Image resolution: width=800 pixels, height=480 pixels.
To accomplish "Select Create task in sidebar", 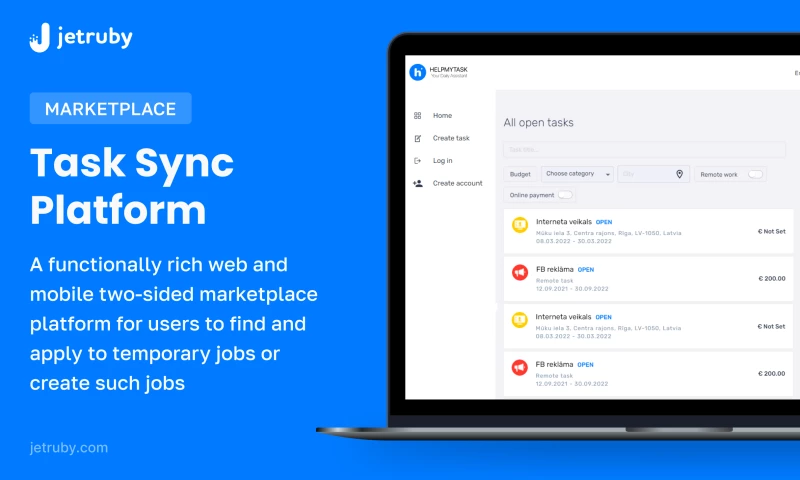I will (451, 138).
